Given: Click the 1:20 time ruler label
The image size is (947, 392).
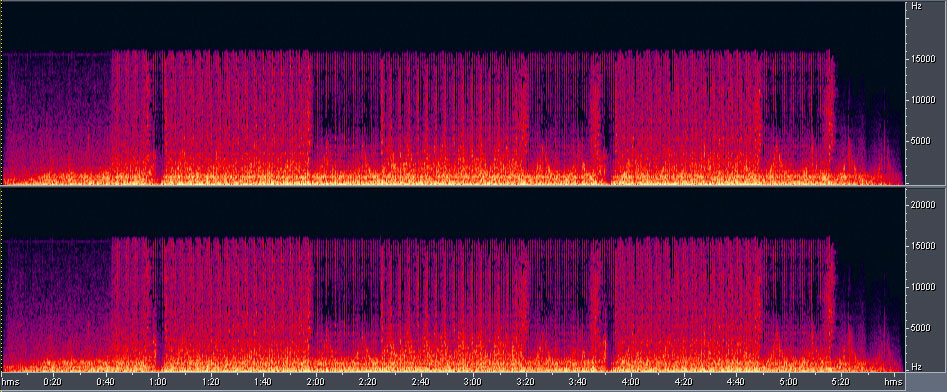Looking at the screenshot, I should (x=211, y=382).
